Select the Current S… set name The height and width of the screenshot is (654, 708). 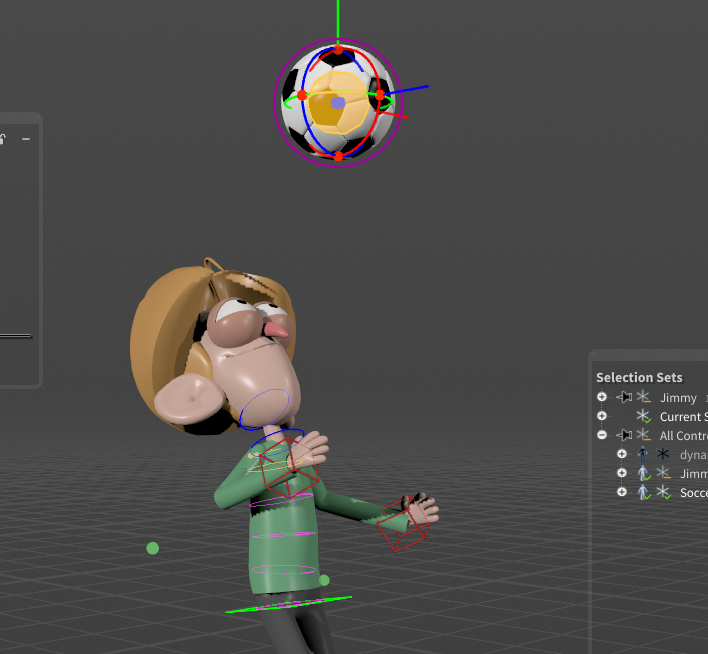pos(684,416)
